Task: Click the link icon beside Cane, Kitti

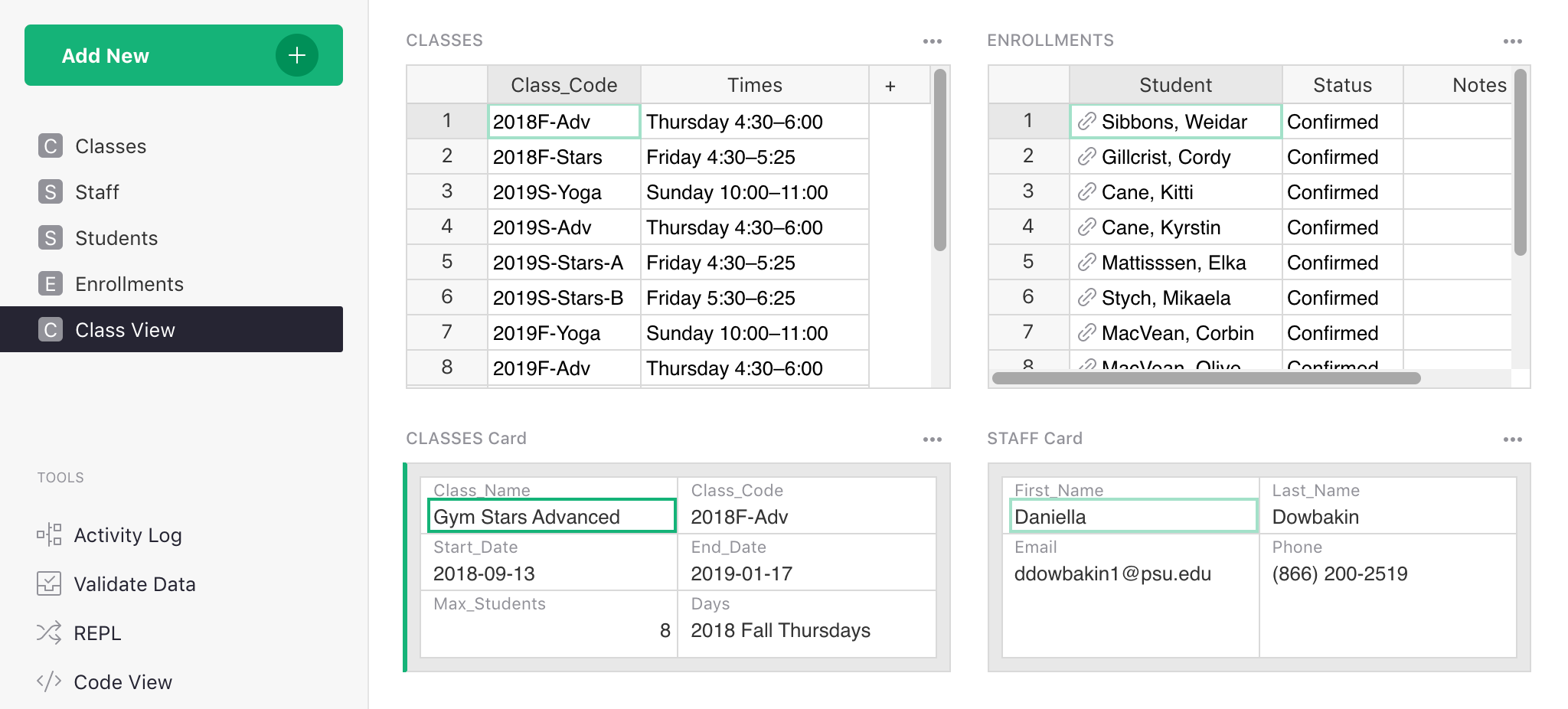Action: (x=1086, y=192)
